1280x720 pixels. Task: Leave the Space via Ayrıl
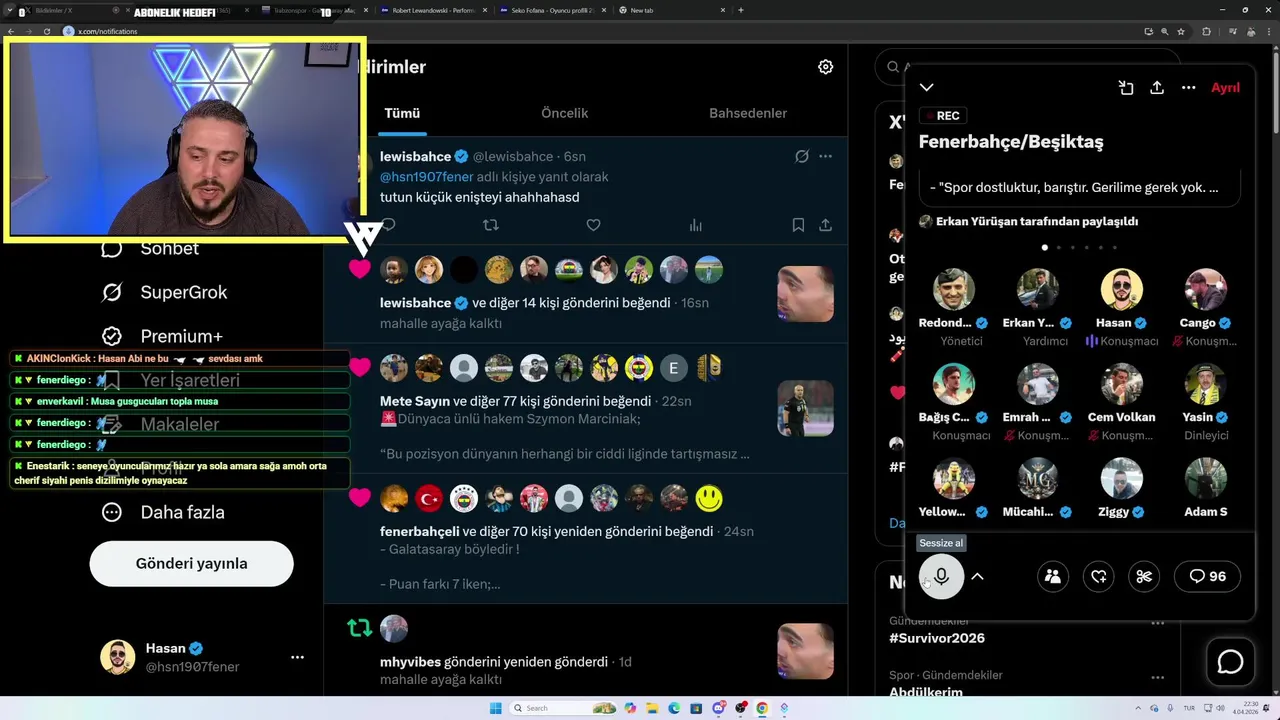tap(1225, 88)
